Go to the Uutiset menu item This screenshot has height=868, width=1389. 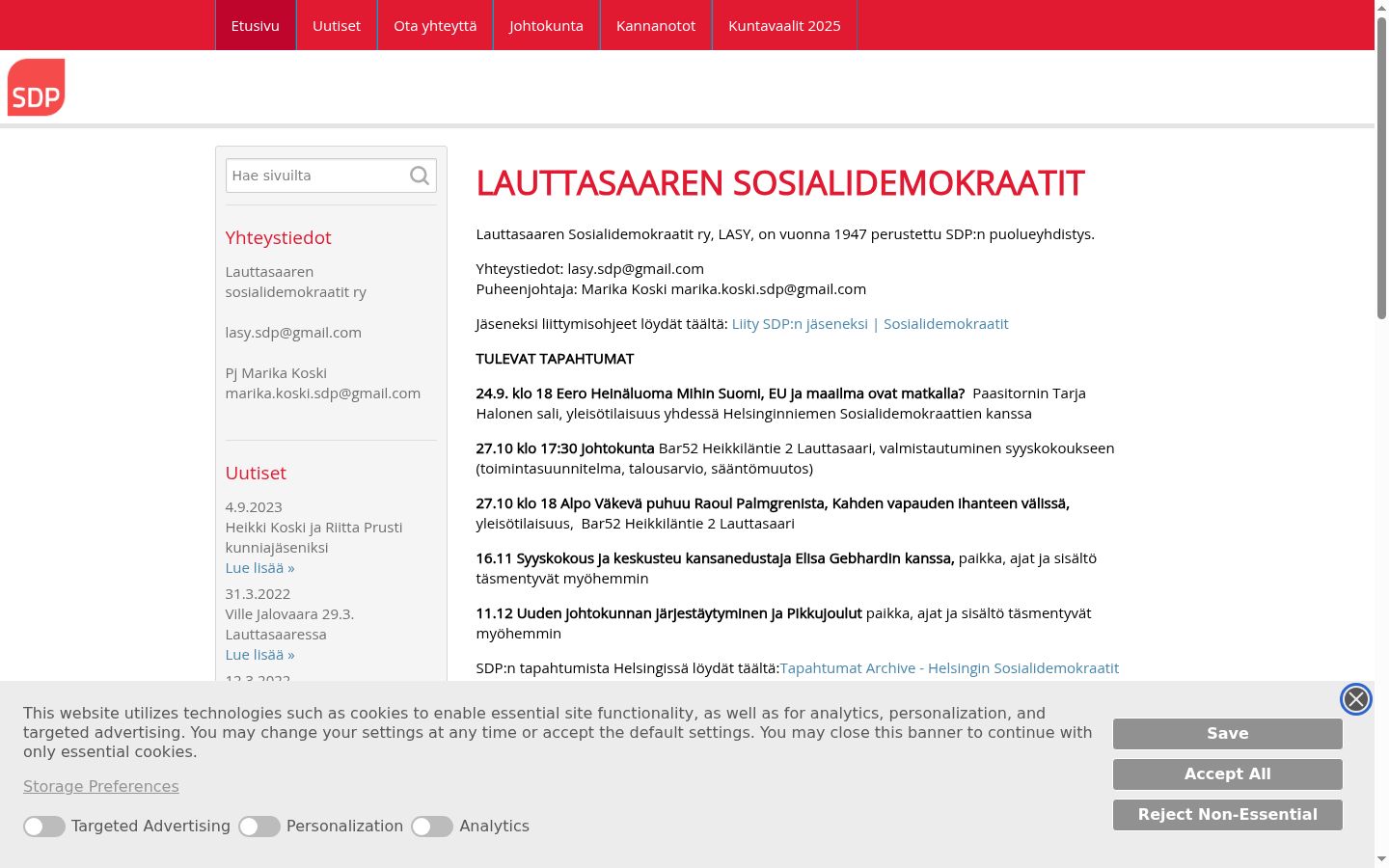[x=337, y=25]
